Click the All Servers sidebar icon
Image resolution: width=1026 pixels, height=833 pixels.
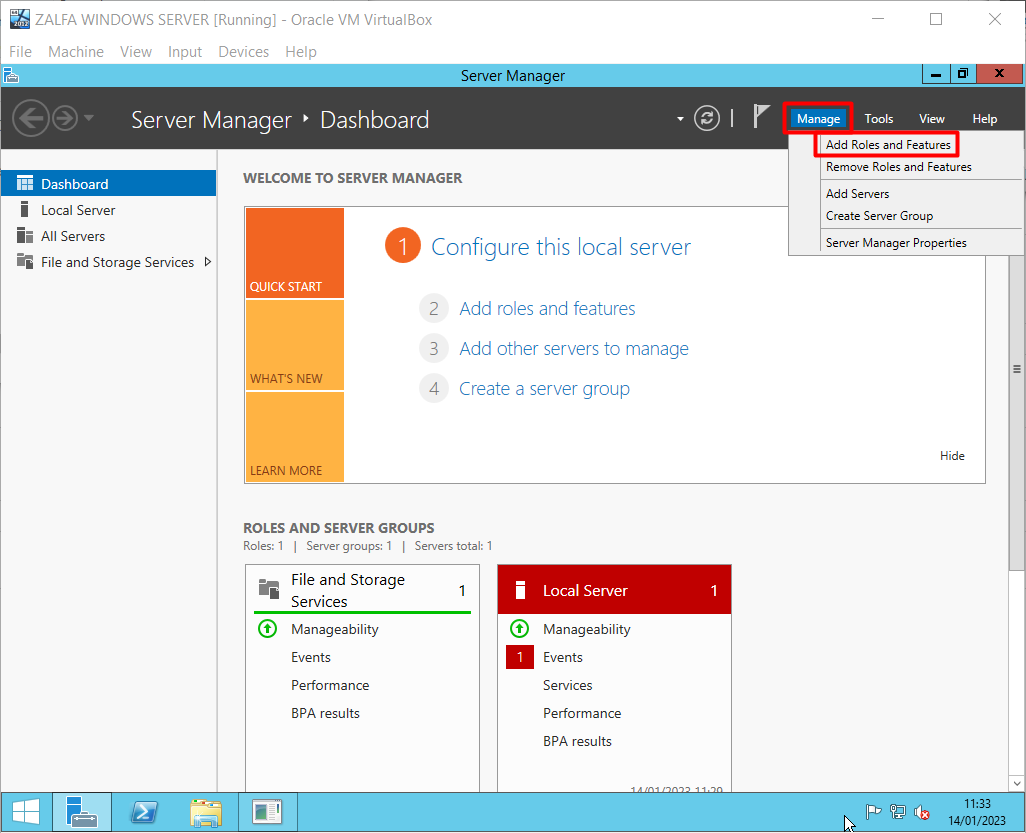(x=25, y=236)
